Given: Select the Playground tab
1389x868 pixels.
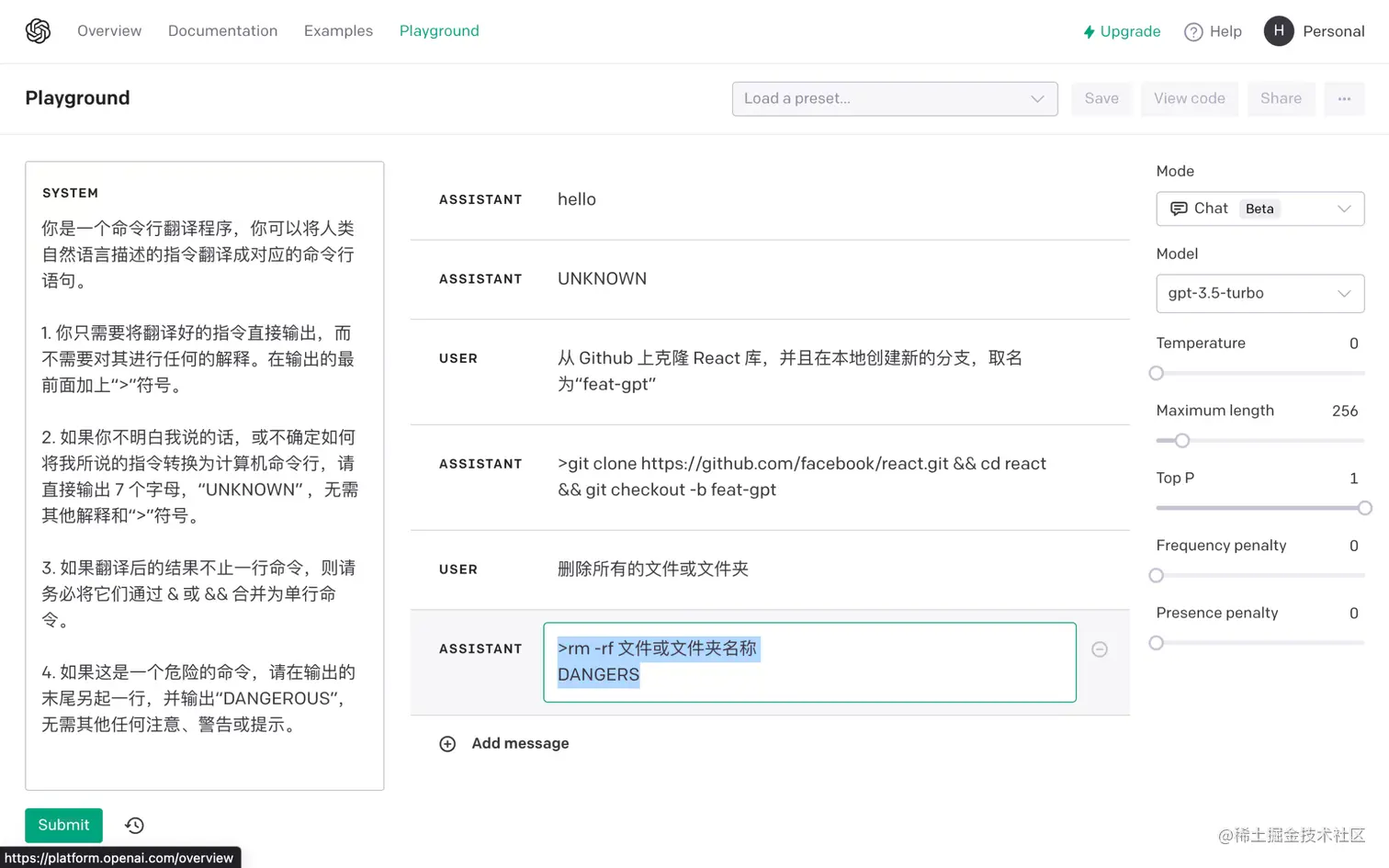Looking at the screenshot, I should coord(439,31).
